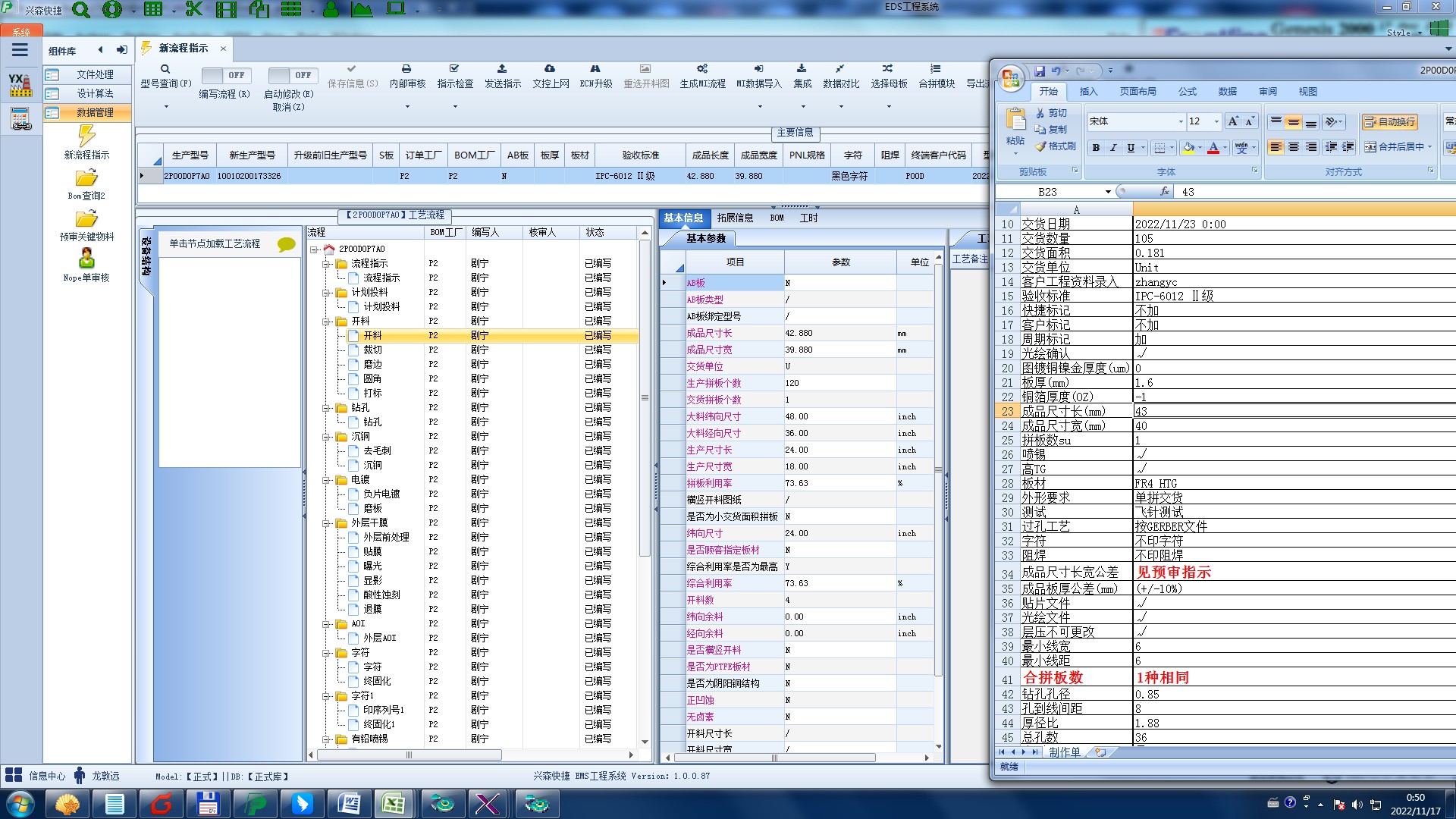The height and width of the screenshot is (819, 1456).
Task: Open the Bom查询2 folder icon
Action: coord(86,178)
